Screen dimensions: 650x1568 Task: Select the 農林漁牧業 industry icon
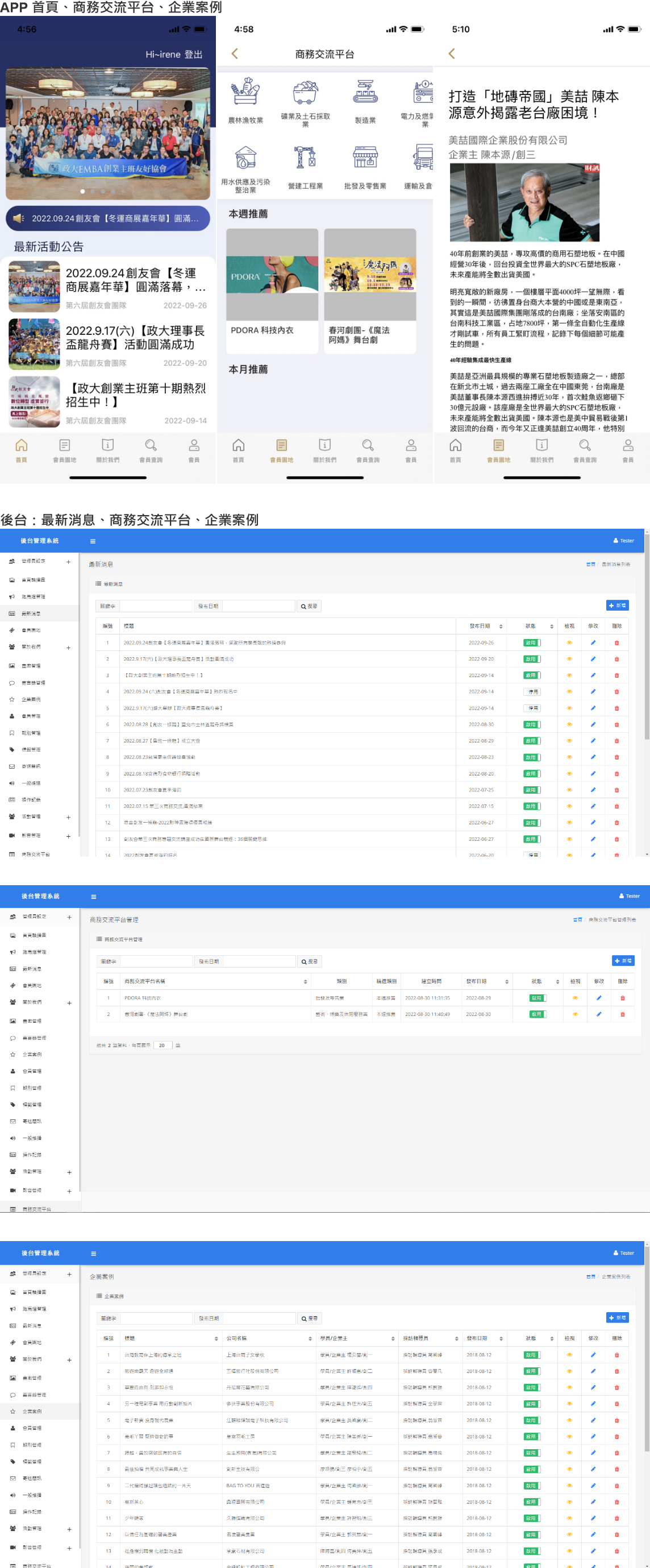point(245,92)
